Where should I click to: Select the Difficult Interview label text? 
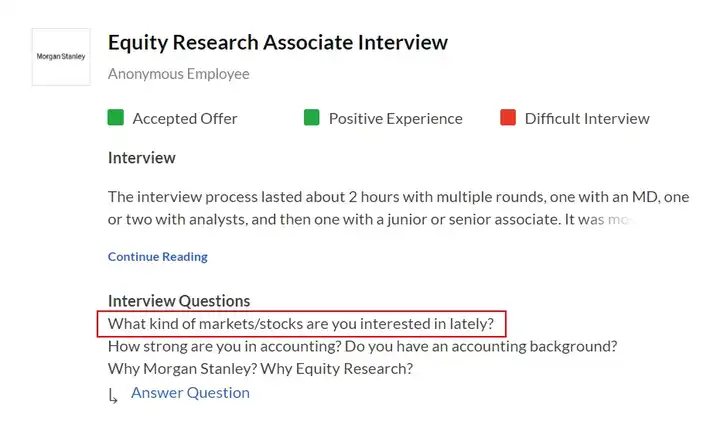pyautogui.click(x=587, y=118)
